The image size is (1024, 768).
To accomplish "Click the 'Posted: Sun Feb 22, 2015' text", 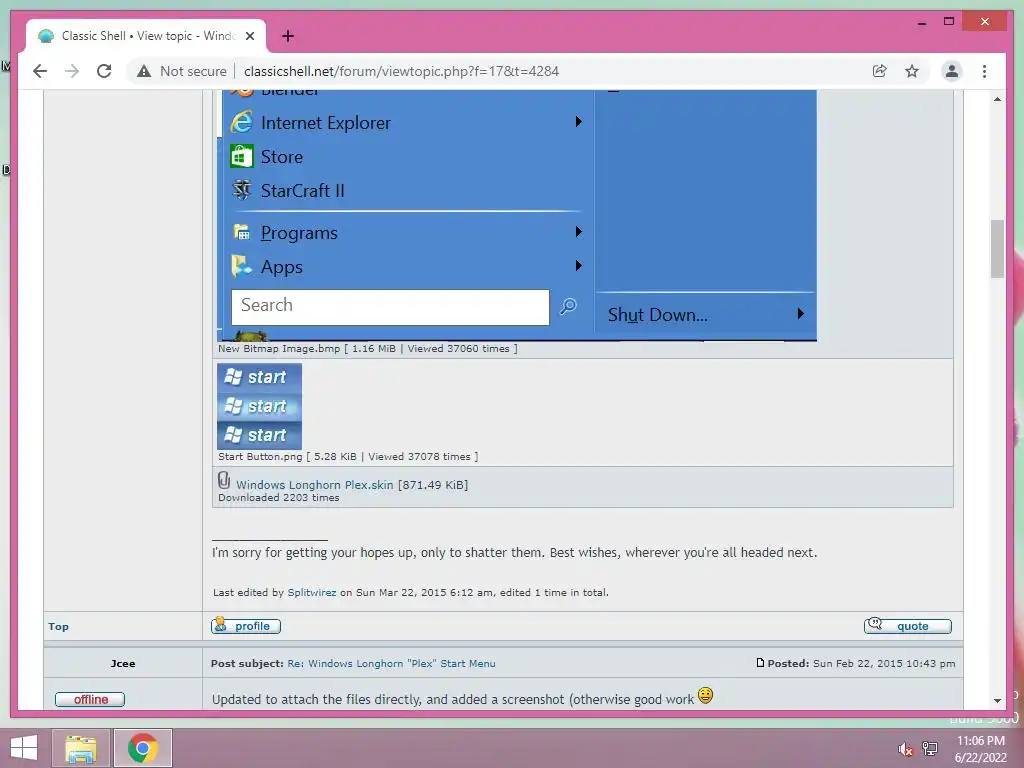I will click(x=861, y=664).
